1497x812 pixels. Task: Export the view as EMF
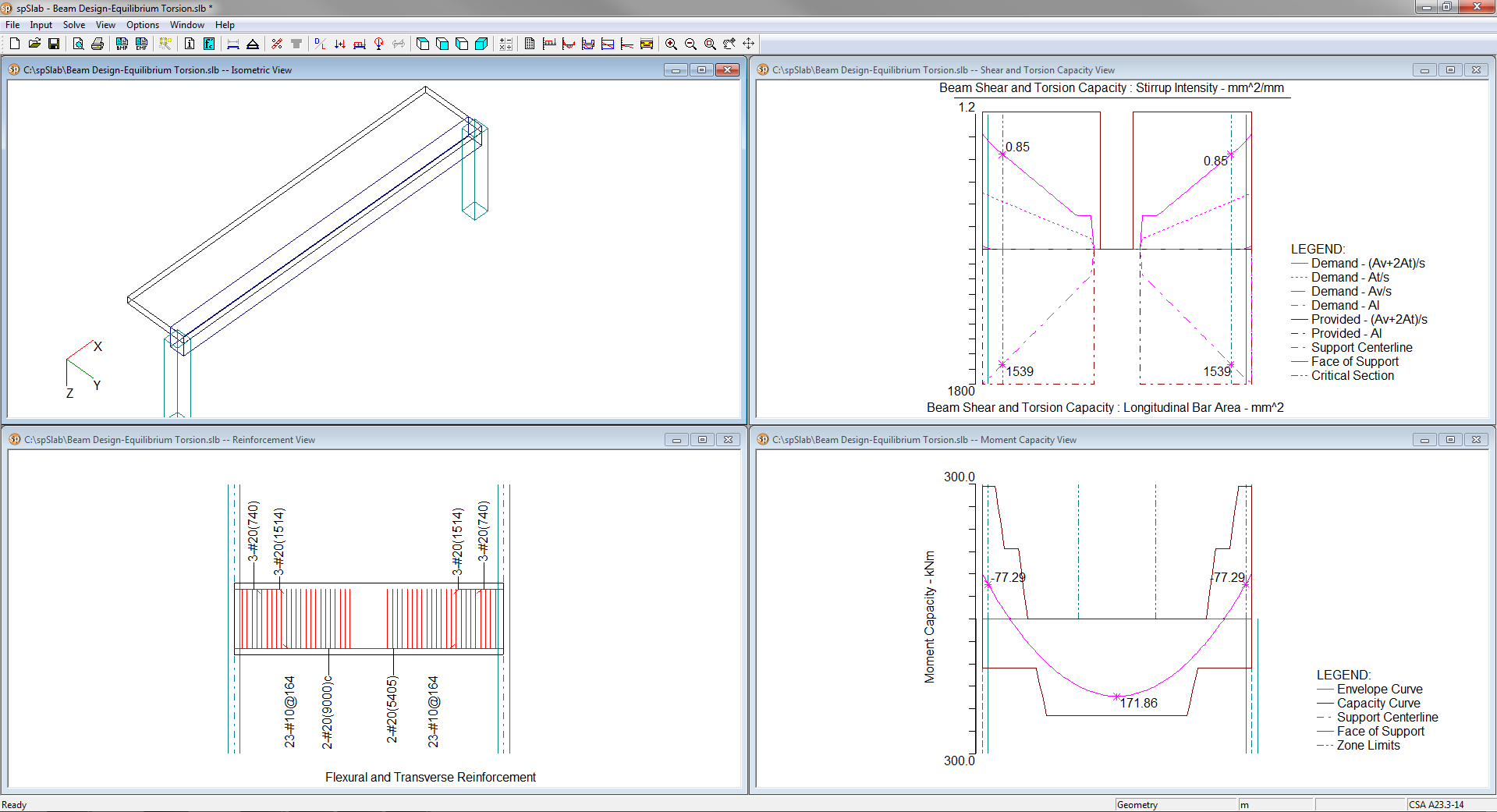click(x=141, y=44)
